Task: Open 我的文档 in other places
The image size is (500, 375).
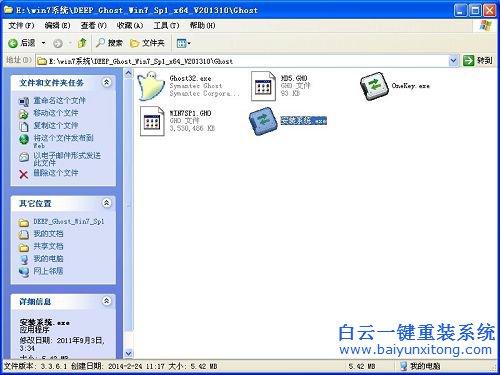Action: (x=48, y=234)
